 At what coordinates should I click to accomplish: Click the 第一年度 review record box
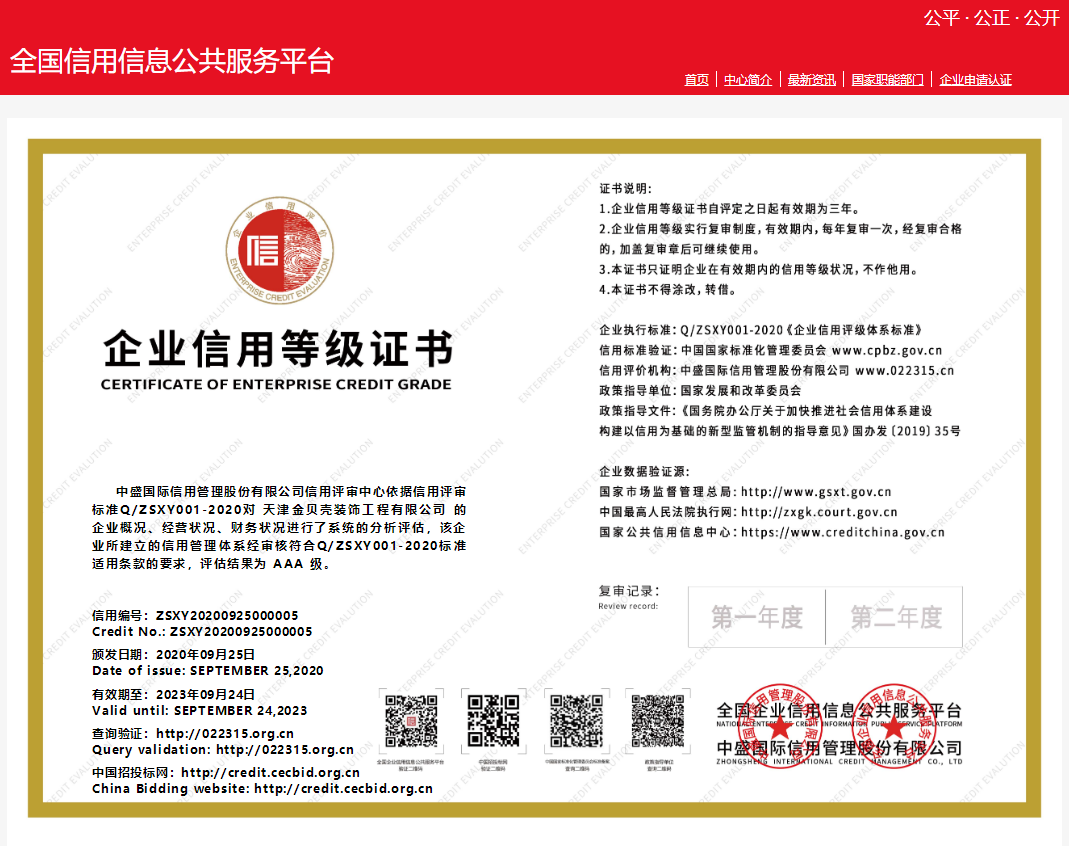click(x=757, y=617)
